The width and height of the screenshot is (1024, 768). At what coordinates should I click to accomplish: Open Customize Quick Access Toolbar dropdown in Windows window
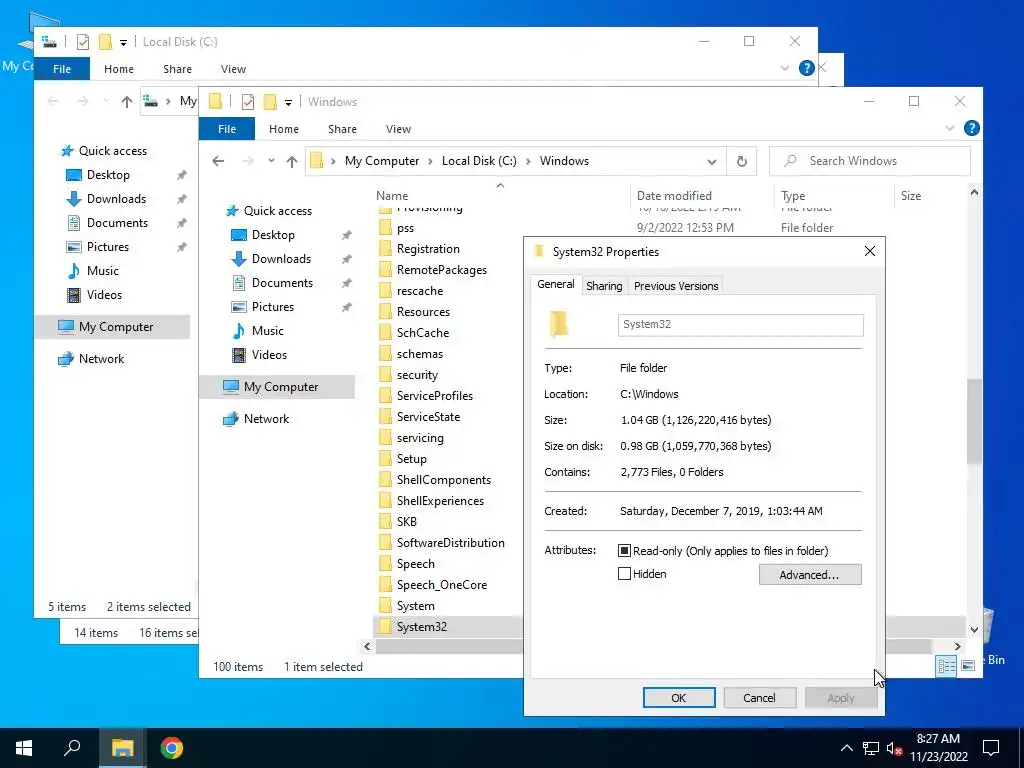[288, 103]
